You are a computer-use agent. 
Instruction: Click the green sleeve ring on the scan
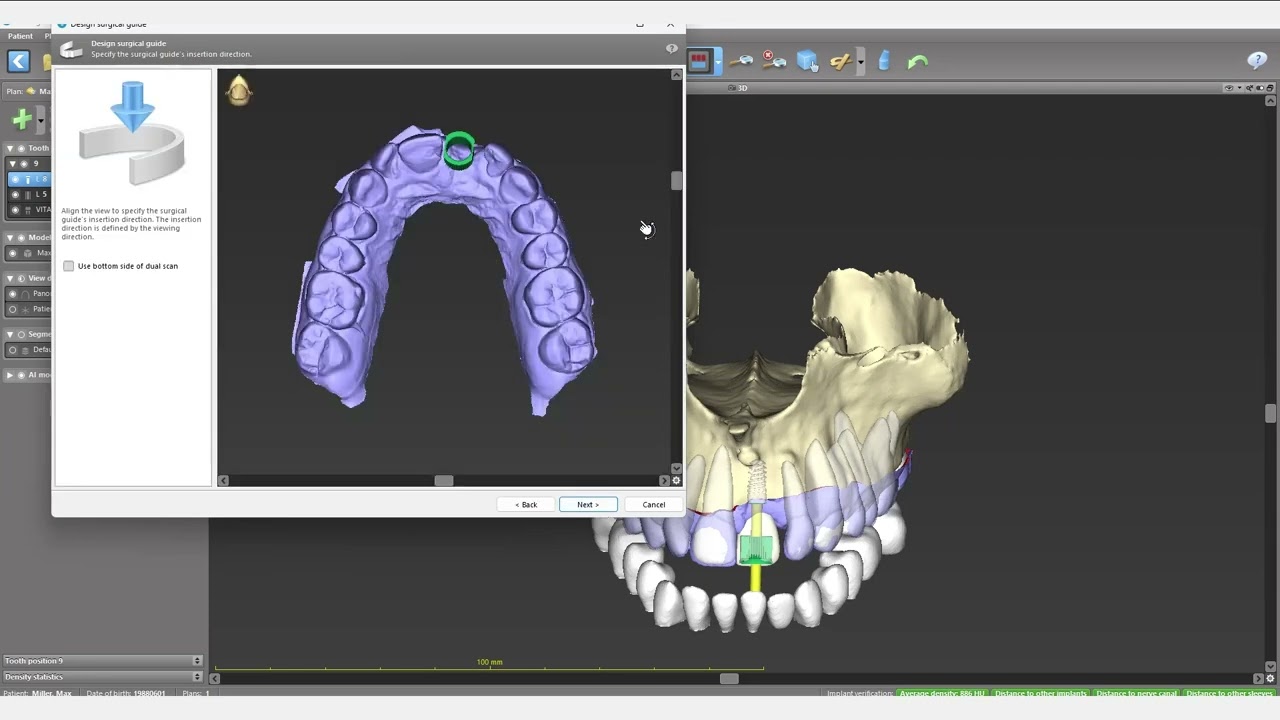459,150
